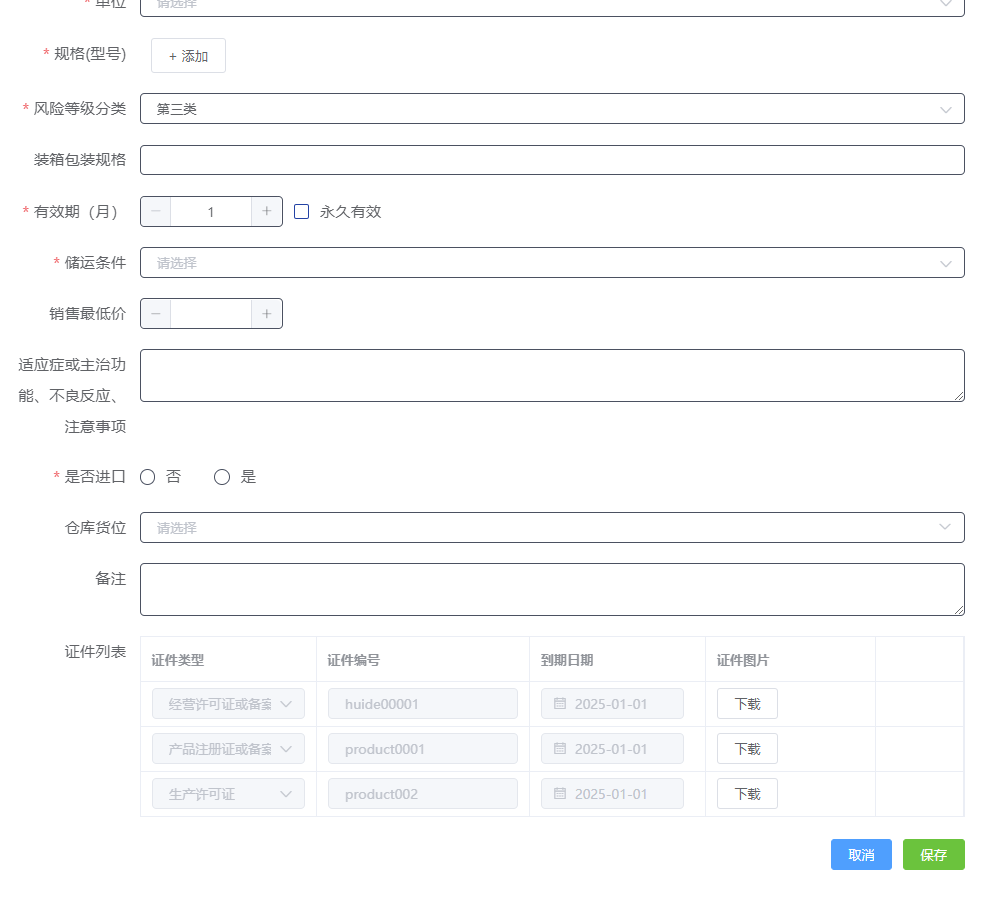981x897 pixels.
Task: Open the 单位 dropdown at the top
Action: [x=553, y=6]
